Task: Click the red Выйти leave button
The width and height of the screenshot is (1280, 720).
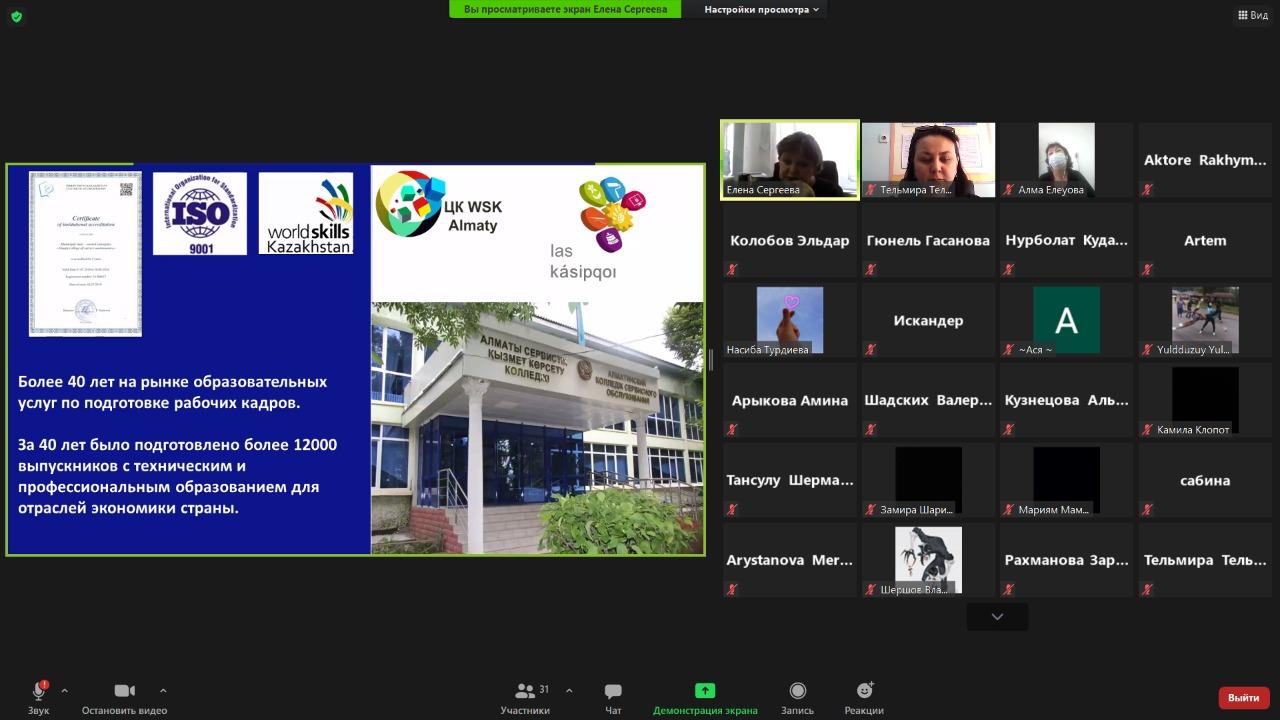Action: click(1243, 697)
